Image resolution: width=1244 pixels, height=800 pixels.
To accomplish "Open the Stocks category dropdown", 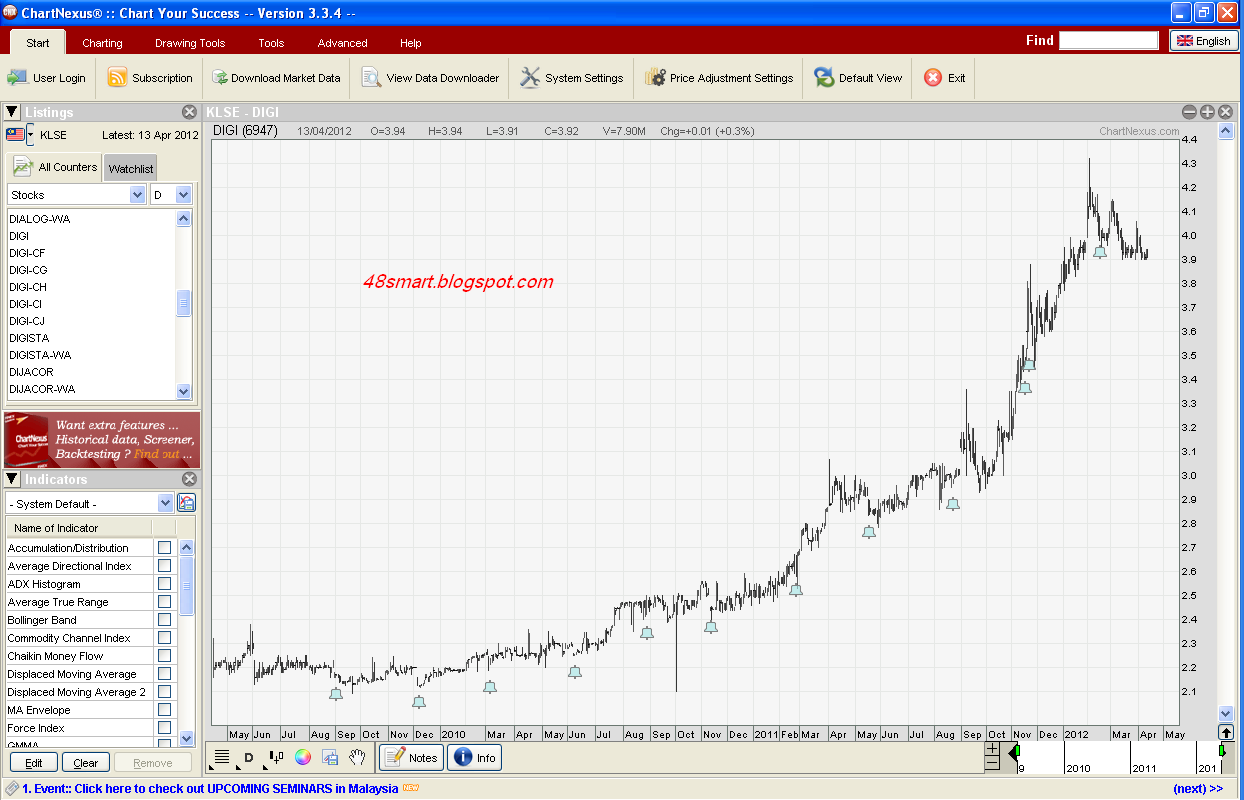I will click(x=76, y=195).
